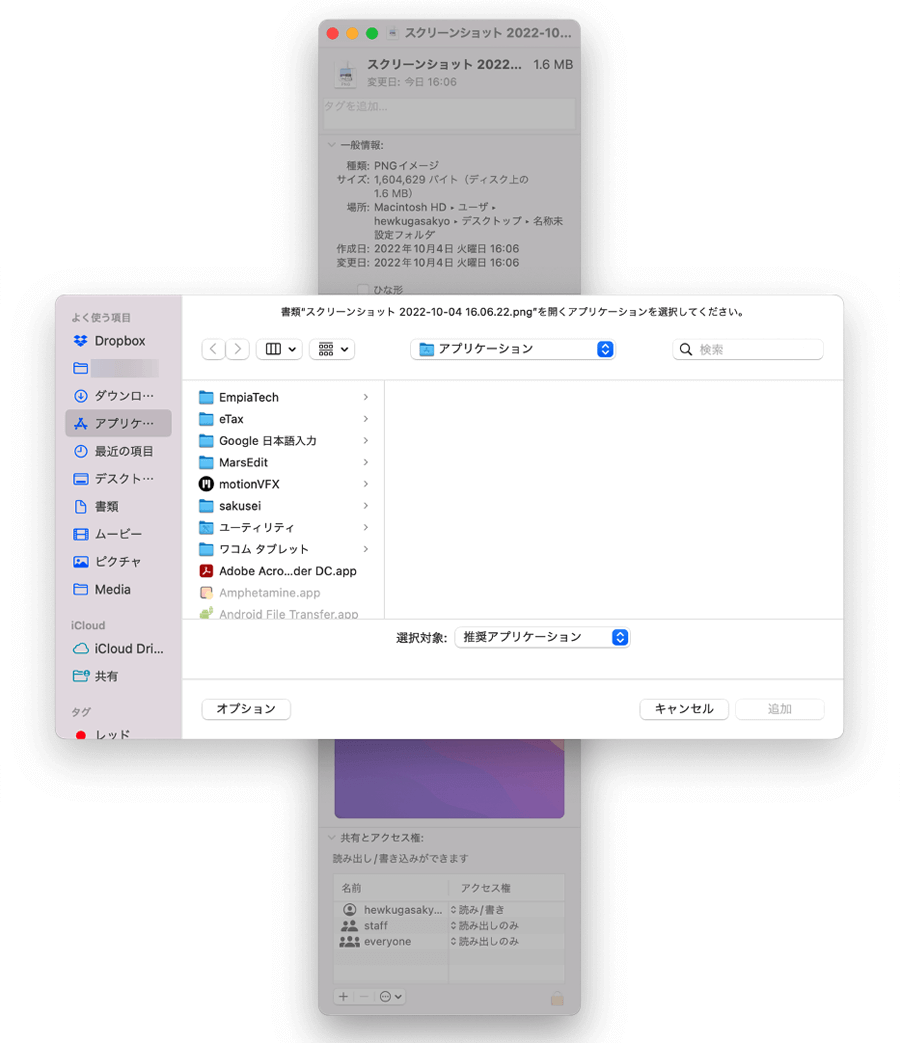The width and height of the screenshot is (900, 1043).
Task: Select the motionVFX folder
Action: [285, 484]
